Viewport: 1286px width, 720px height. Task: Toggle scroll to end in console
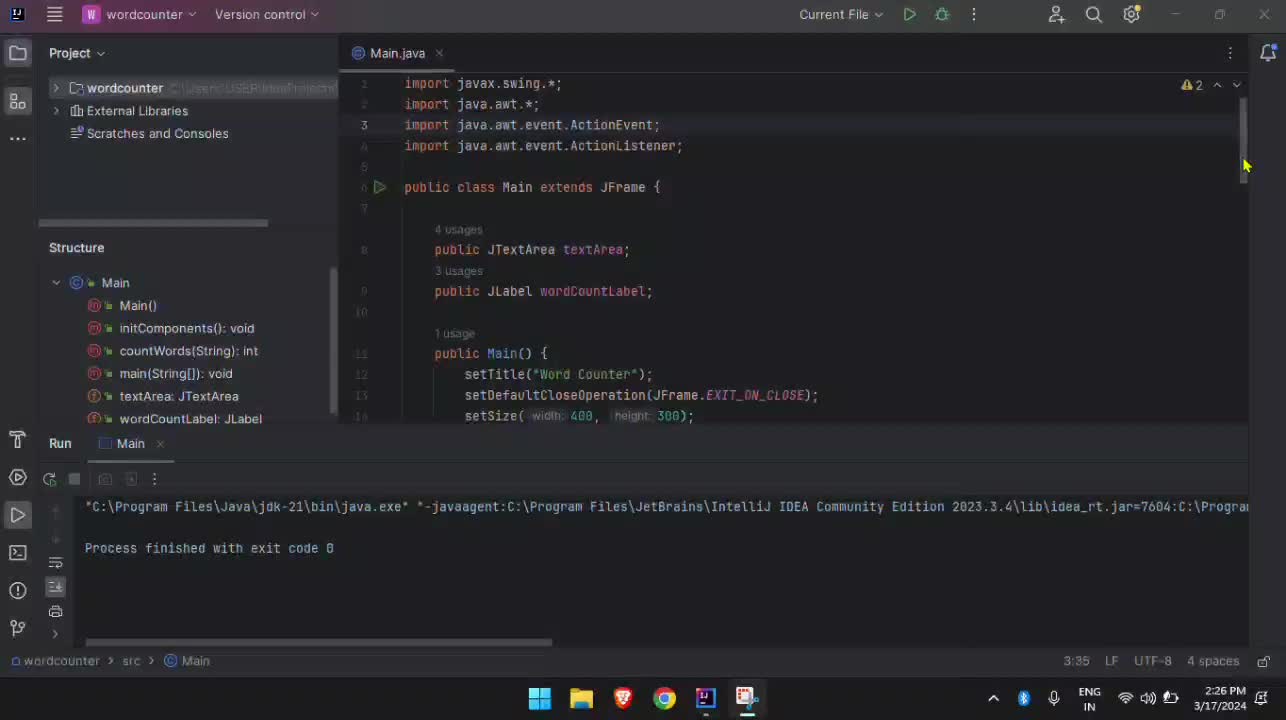point(55,587)
